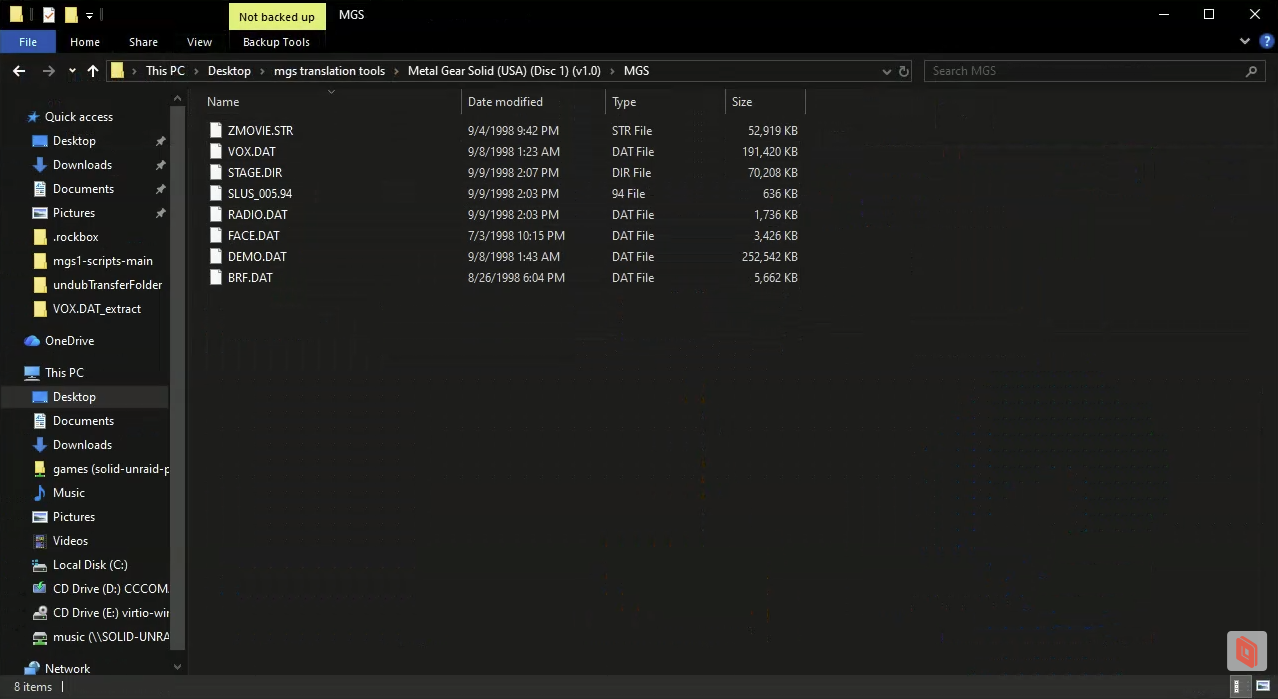Click the folder icon in the address bar
Screen dimensions: 1278x699
(116, 70)
